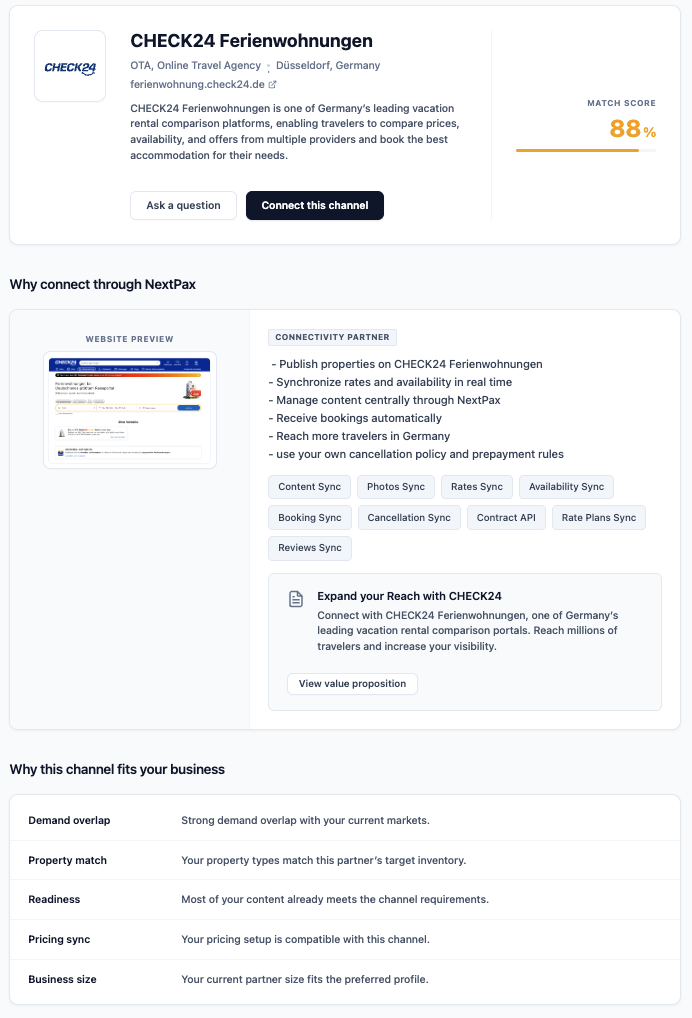The width and height of the screenshot is (692, 1018).
Task: Click the document icon beside Expand your Reach
Action: (295, 599)
